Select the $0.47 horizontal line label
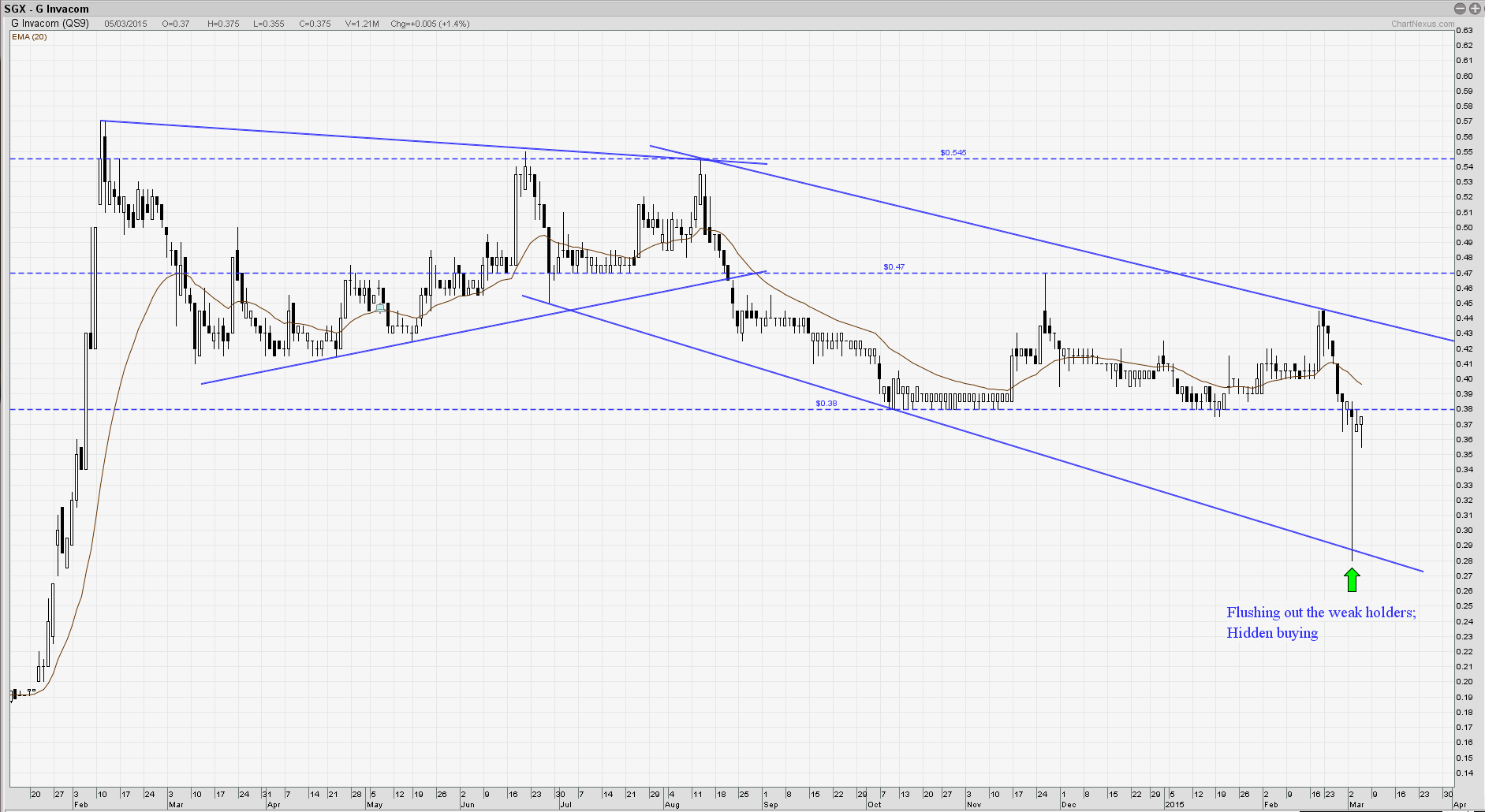Image resolution: width=1485 pixels, height=812 pixels. pos(894,267)
